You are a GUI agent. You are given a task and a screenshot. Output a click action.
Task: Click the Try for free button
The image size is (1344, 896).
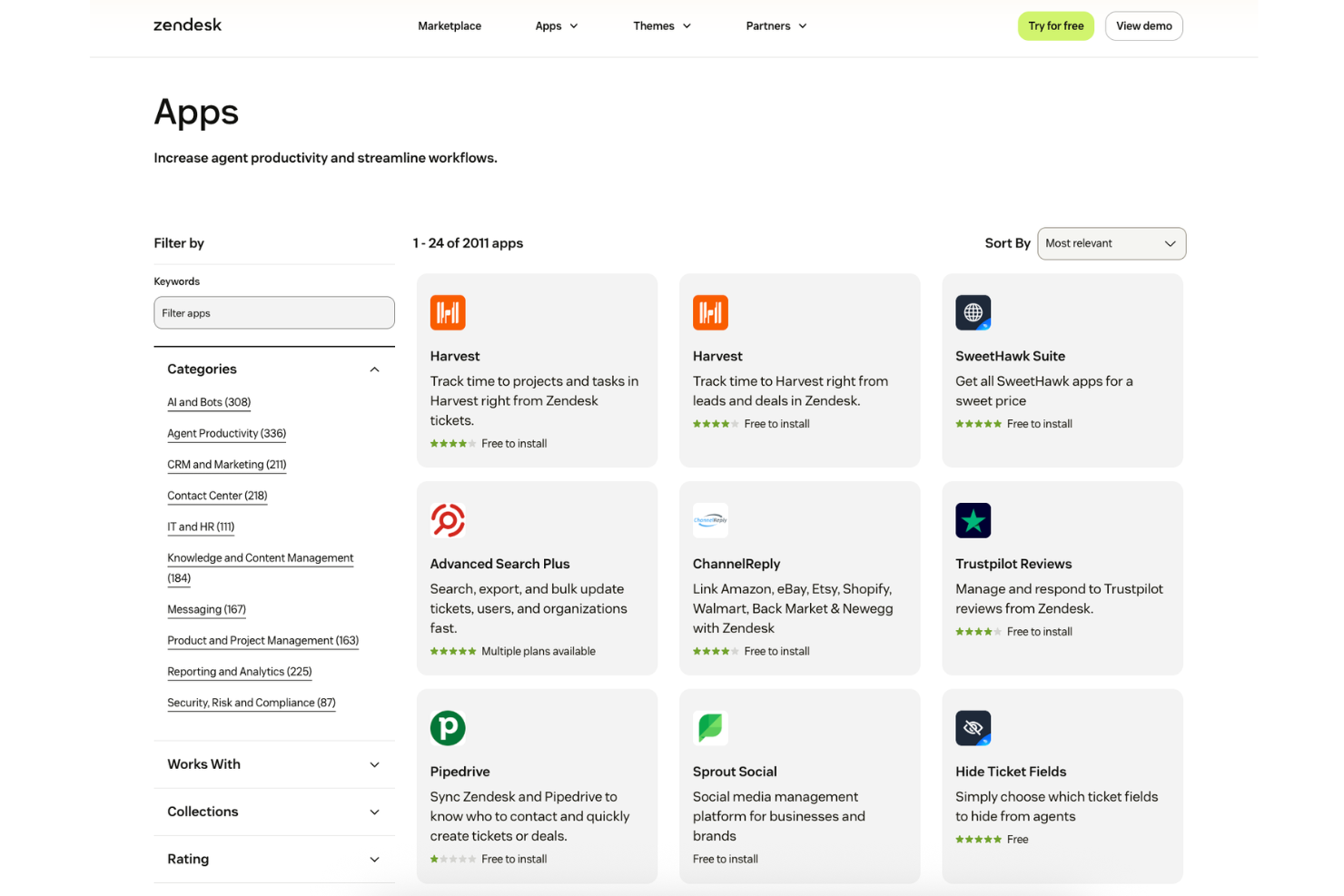click(x=1055, y=25)
